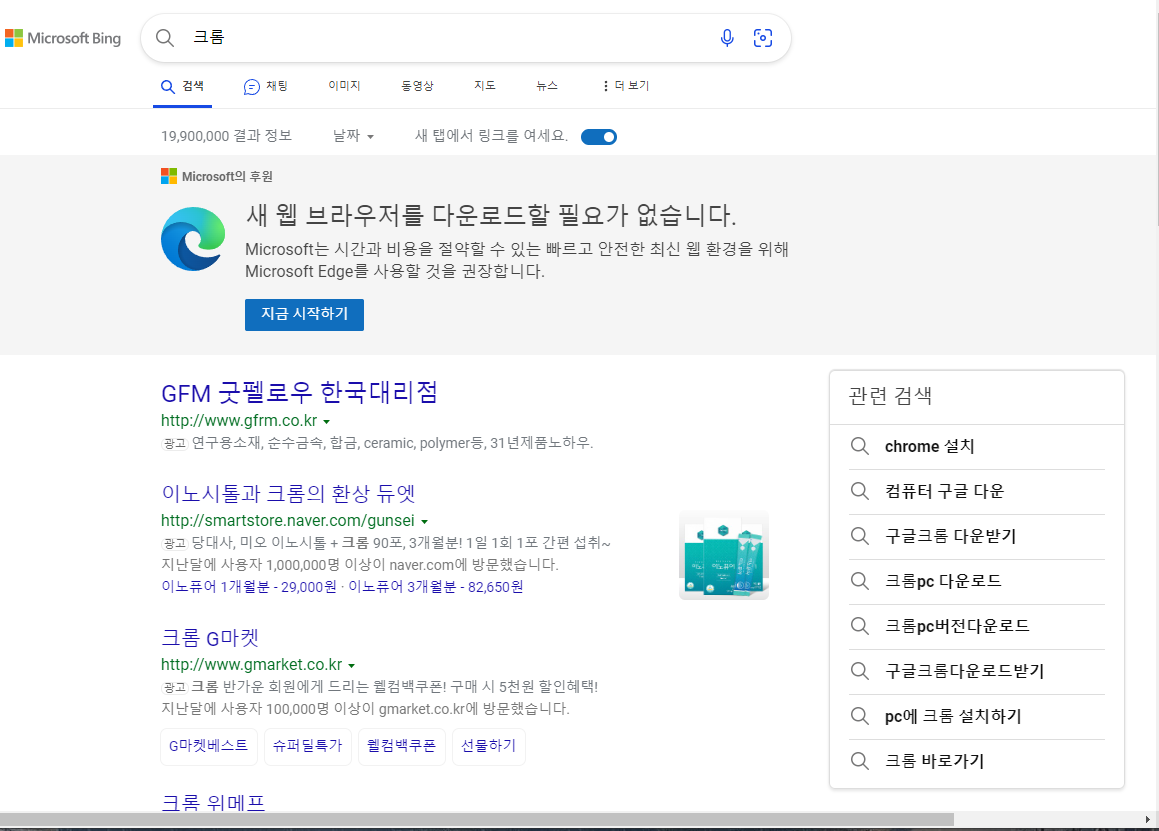This screenshot has height=831, width=1159.
Task: Click the horizontal scrollbar at the bottom
Action: pos(477,819)
